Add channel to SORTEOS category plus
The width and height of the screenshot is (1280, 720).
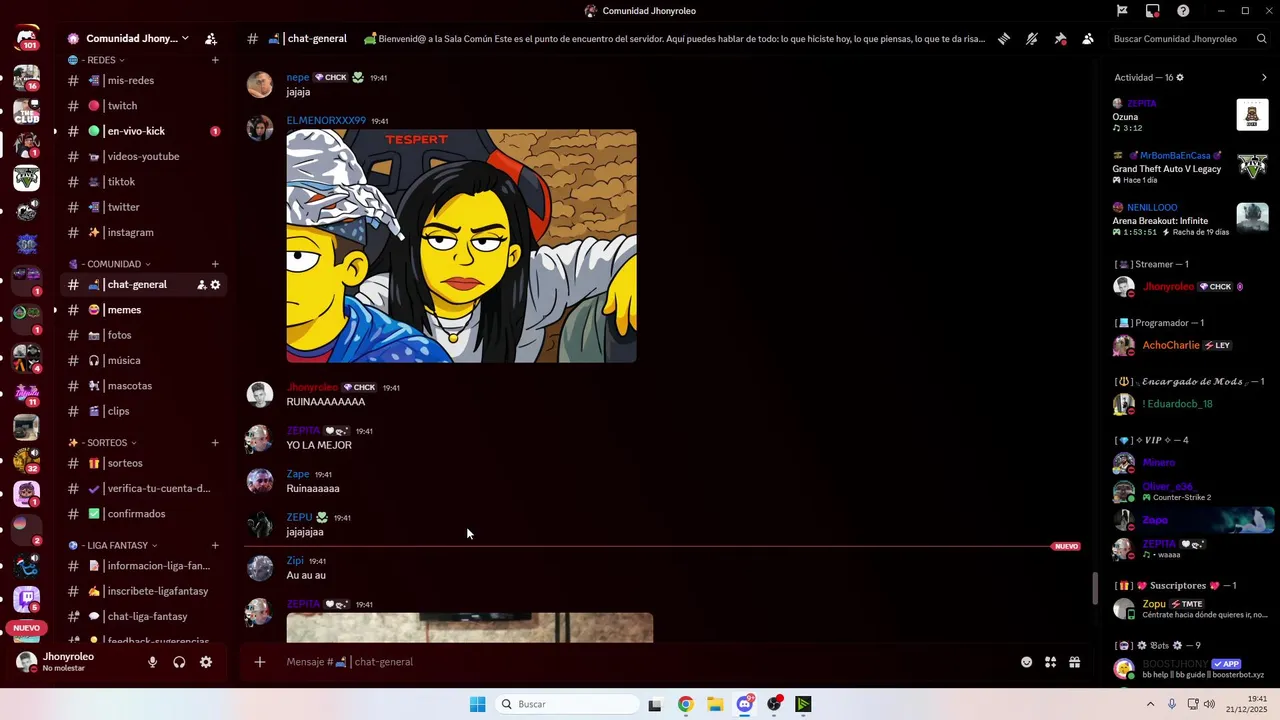pyautogui.click(x=215, y=443)
